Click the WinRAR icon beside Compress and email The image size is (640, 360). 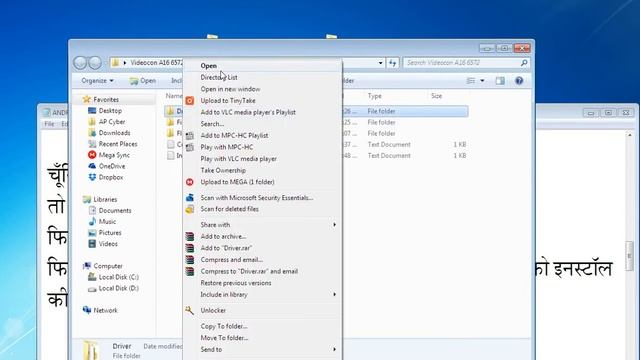pyautogui.click(x=189, y=260)
